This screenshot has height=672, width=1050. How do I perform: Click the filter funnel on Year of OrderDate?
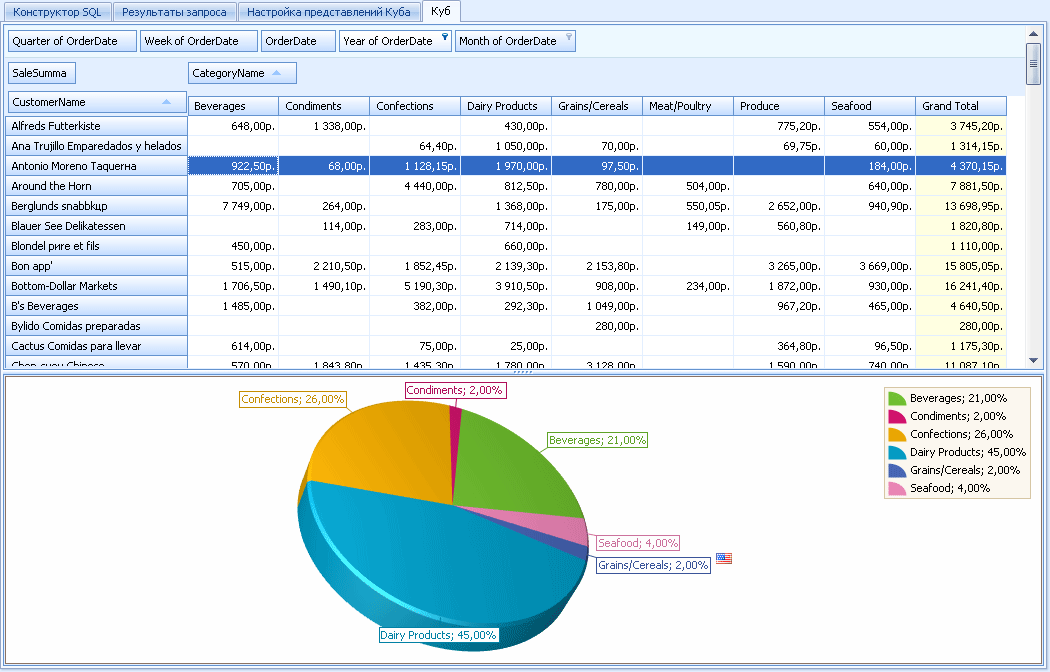[x=445, y=39]
